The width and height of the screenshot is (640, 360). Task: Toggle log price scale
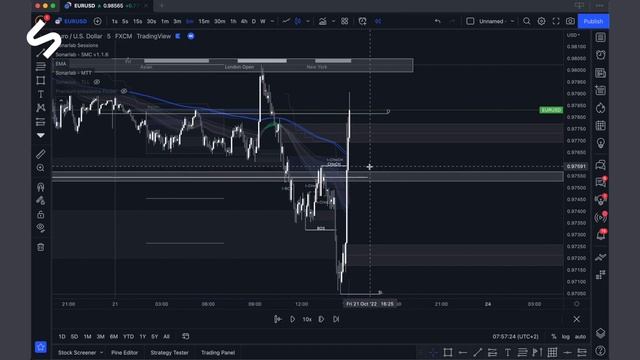pyautogui.click(x=565, y=337)
